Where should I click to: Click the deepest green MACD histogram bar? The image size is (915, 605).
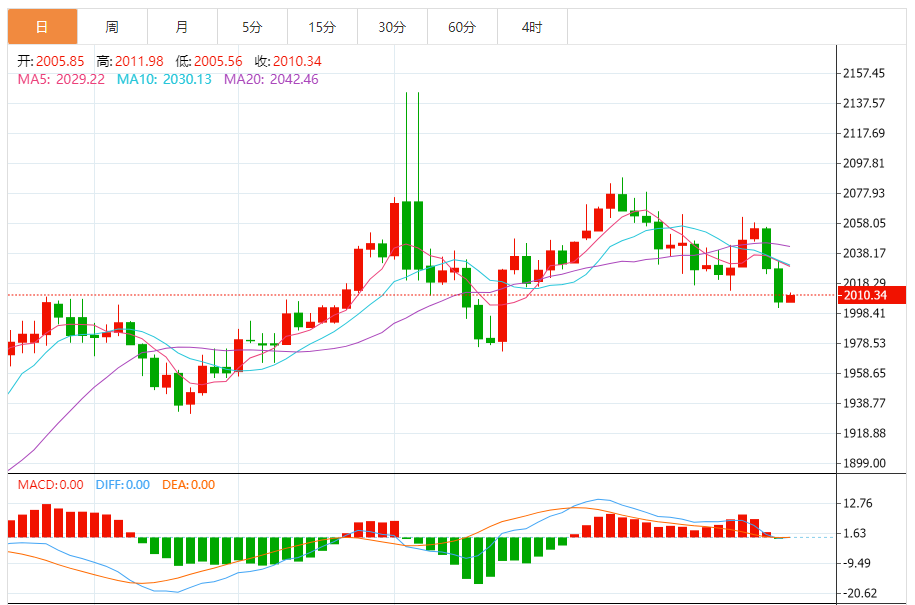479,560
